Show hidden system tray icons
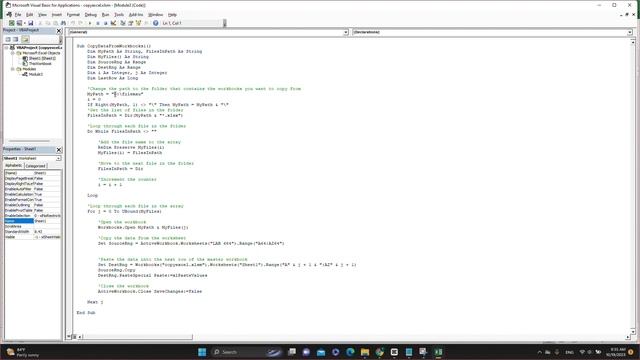The width and height of the screenshot is (640, 360). click(539, 352)
